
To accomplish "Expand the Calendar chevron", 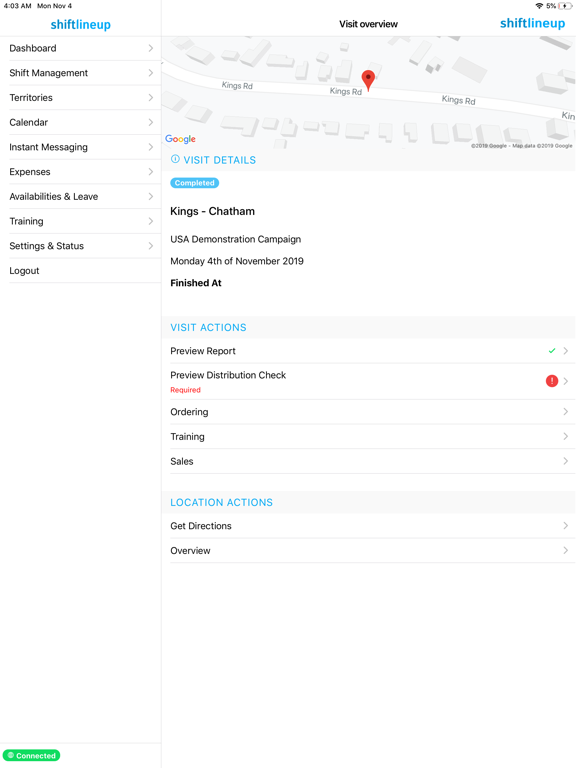I will coord(151,122).
